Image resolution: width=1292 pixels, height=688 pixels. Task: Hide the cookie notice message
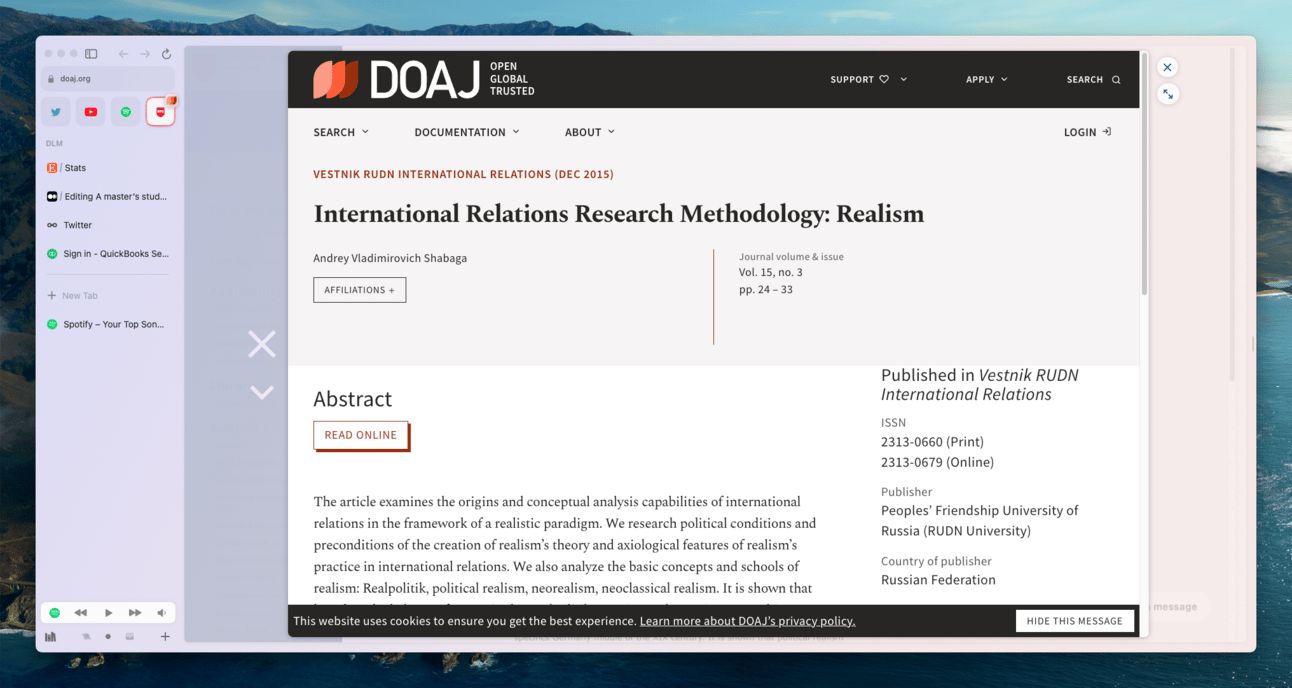coord(1074,621)
